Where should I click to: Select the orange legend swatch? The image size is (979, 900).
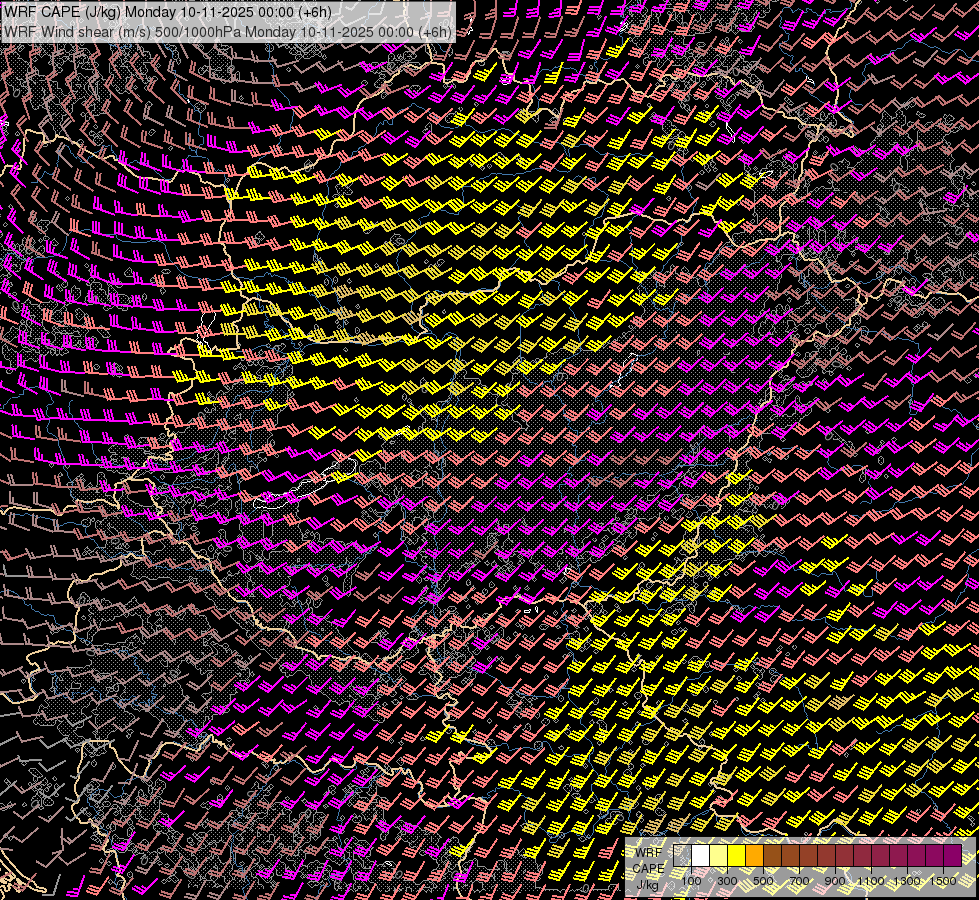click(754, 855)
